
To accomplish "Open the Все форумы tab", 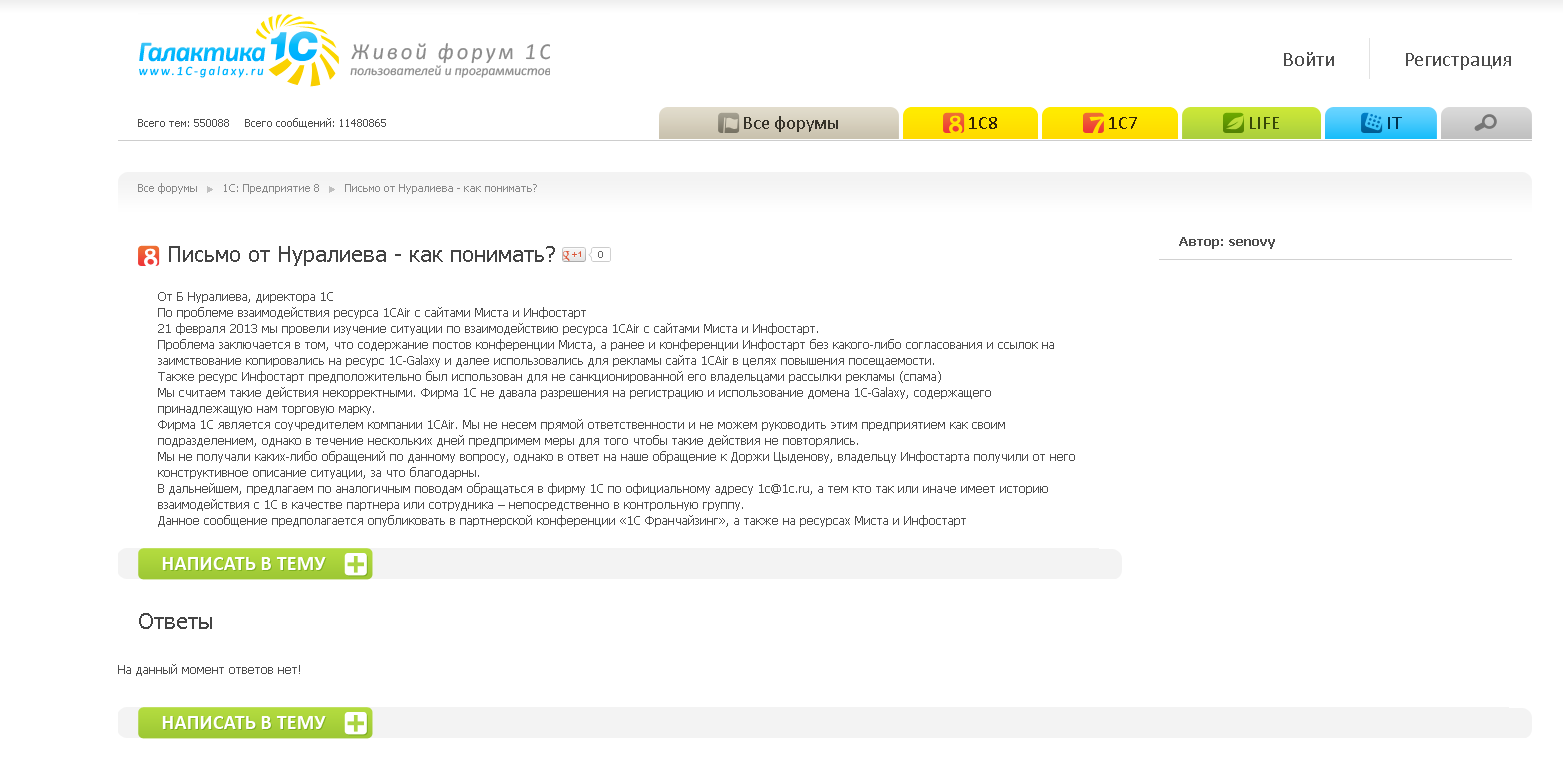I will [x=779, y=123].
